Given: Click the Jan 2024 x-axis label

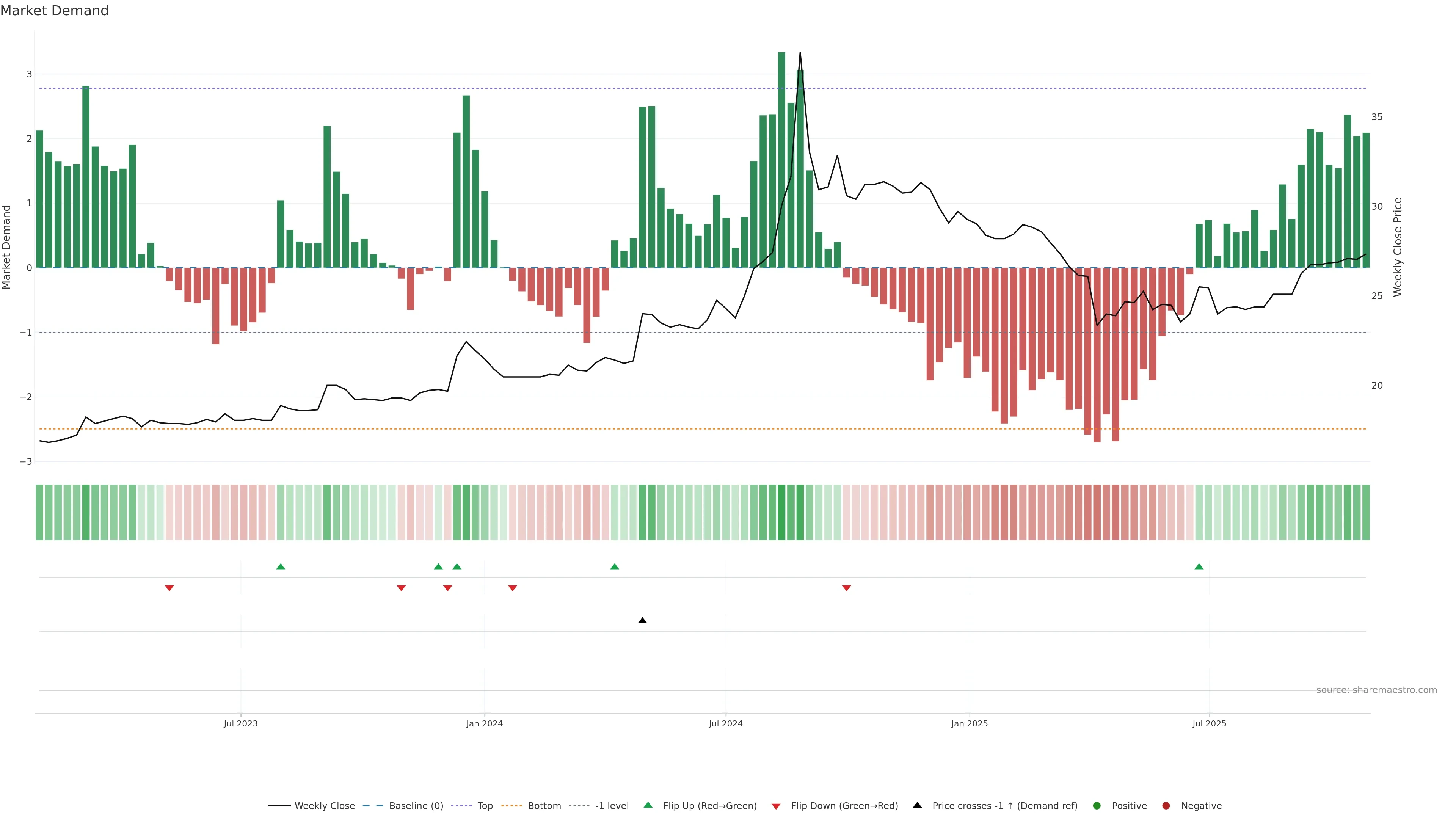Looking at the screenshot, I should (x=485, y=723).
